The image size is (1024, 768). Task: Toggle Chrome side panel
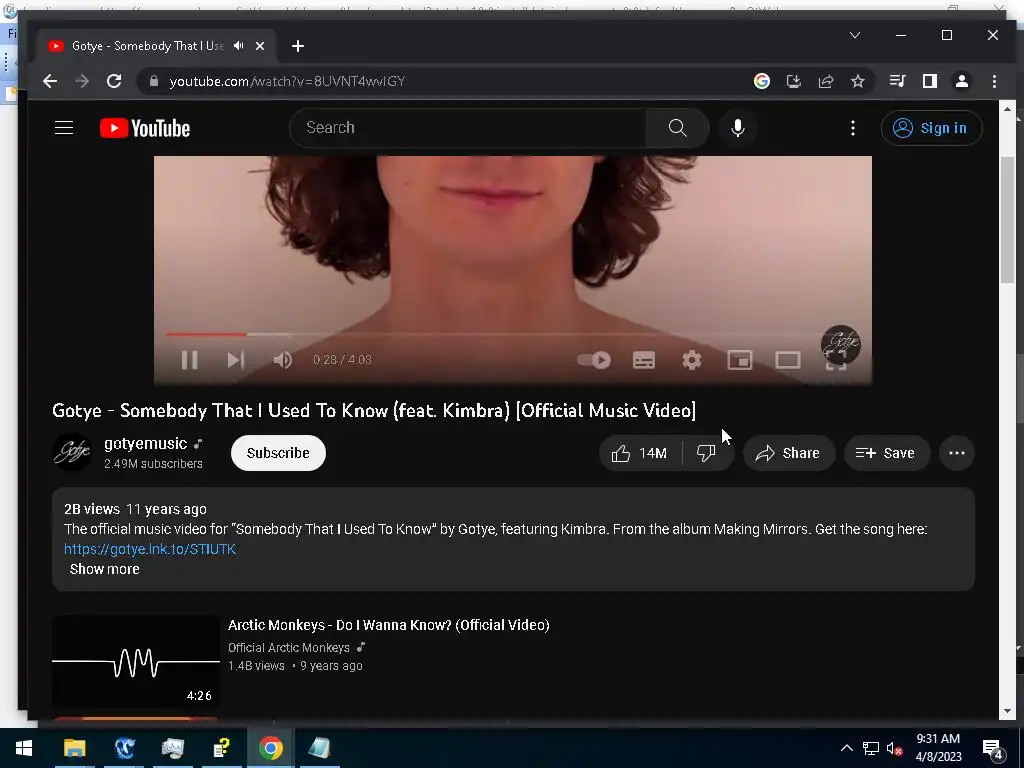(929, 81)
